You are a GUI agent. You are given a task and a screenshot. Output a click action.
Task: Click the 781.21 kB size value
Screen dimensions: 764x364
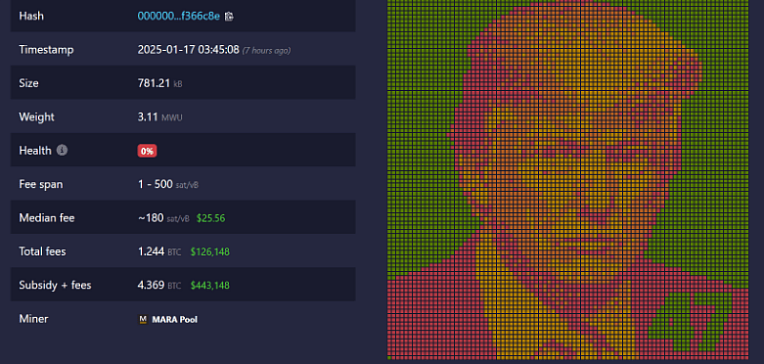pos(160,83)
